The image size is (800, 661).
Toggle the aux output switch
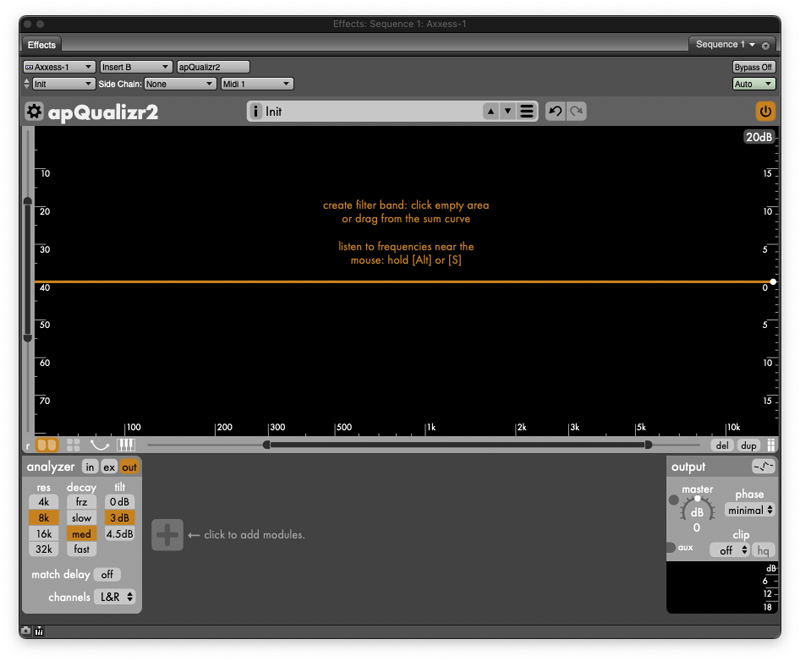pyautogui.click(x=671, y=547)
